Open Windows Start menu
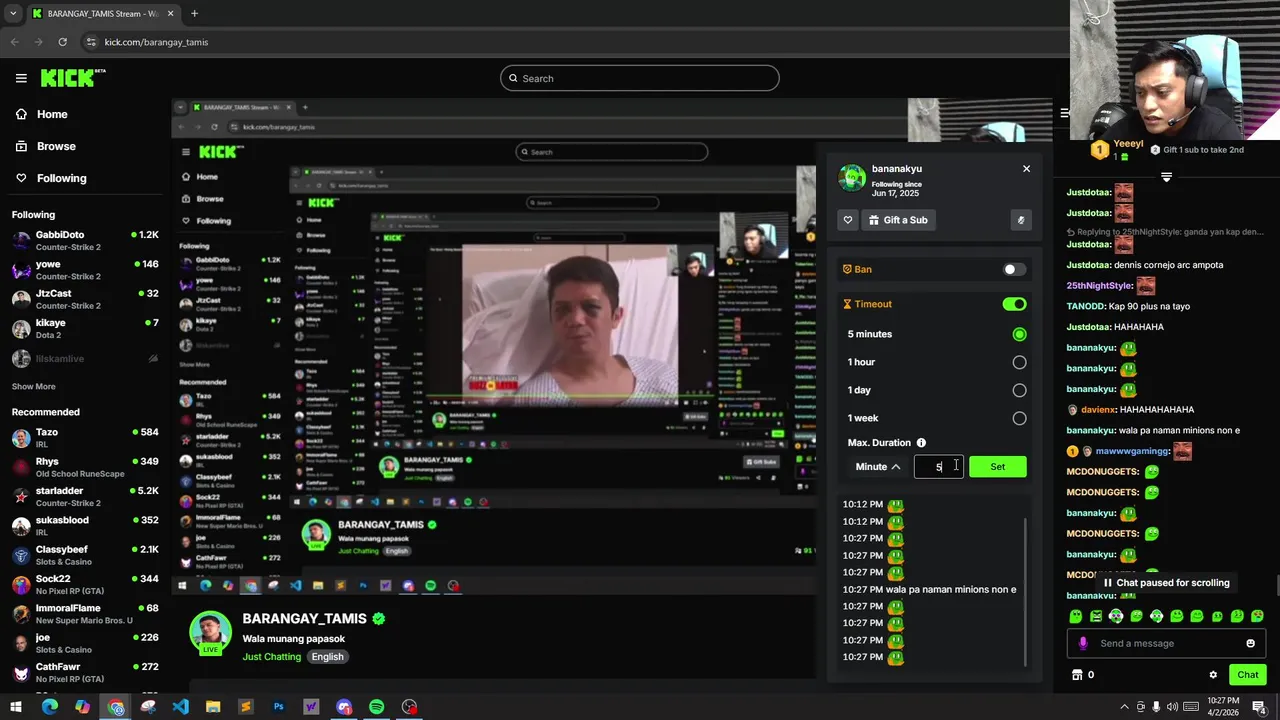Screen dimensions: 1280x720 pyautogui.click(x=15, y=707)
